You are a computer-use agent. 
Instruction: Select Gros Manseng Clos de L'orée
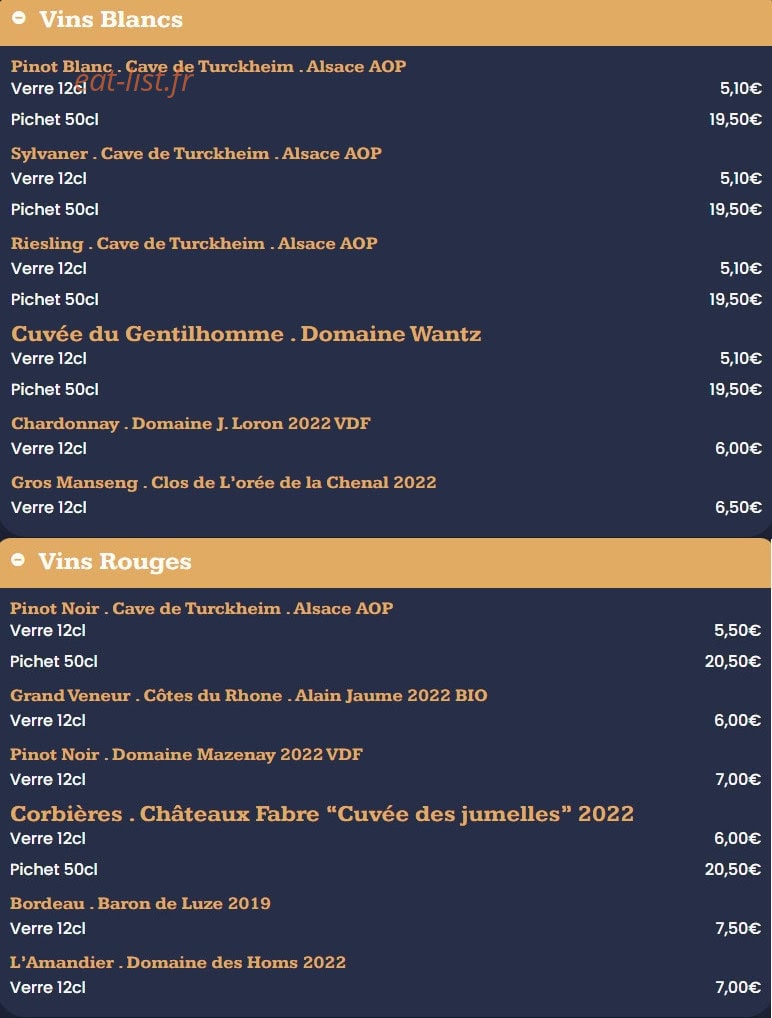click(224, 483)
